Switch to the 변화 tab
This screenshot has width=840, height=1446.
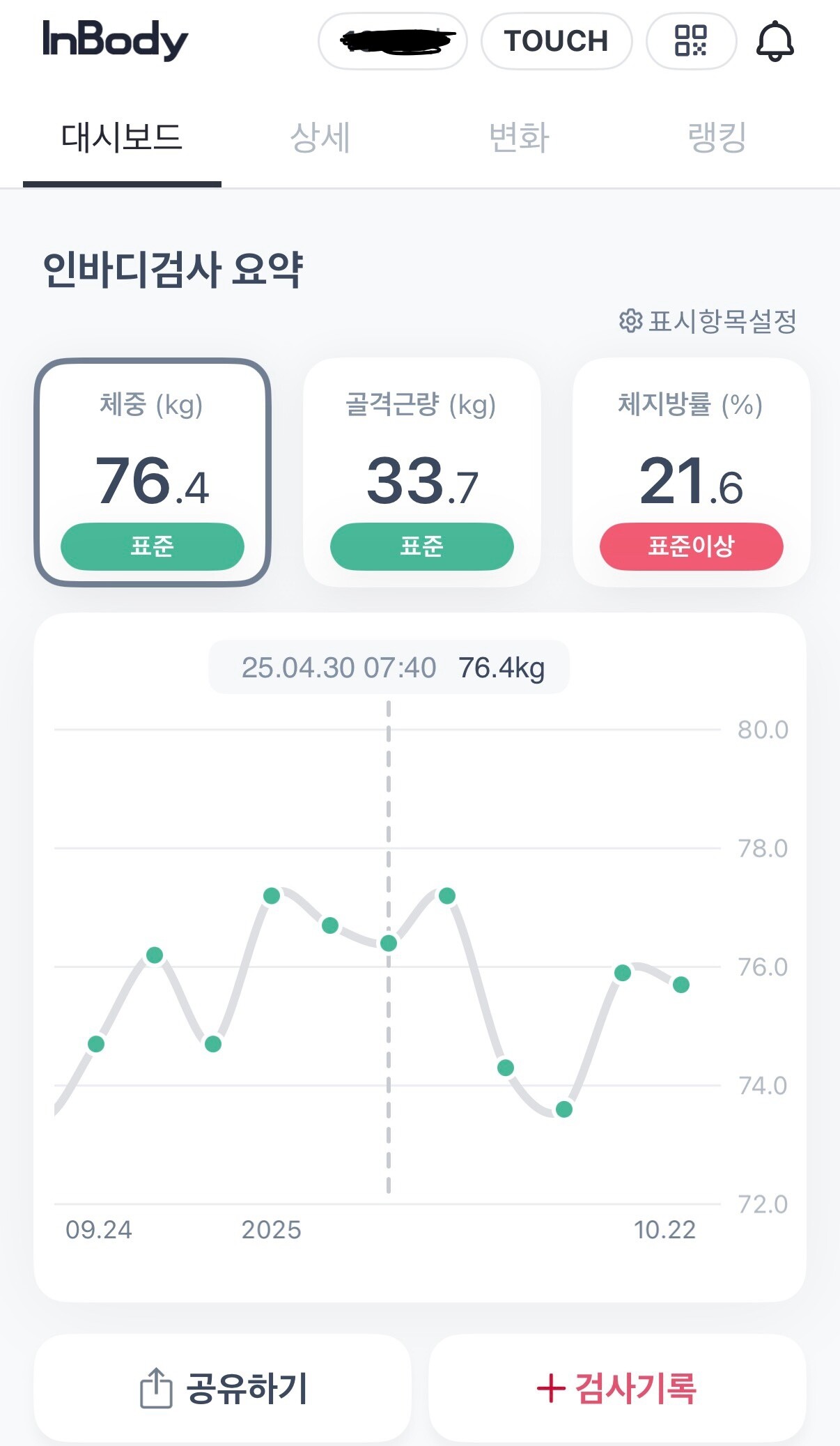[x=520, y=137]
